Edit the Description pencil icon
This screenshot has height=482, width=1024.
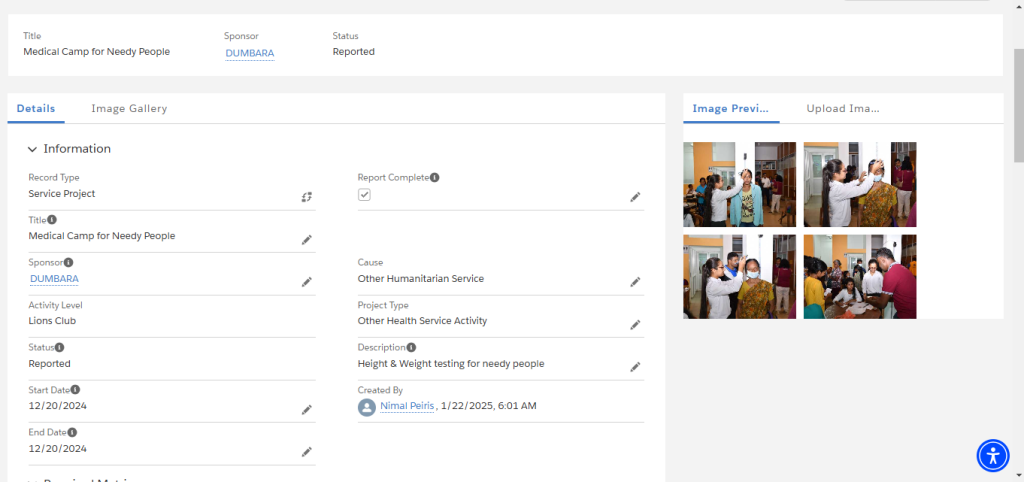click(635, 367)
